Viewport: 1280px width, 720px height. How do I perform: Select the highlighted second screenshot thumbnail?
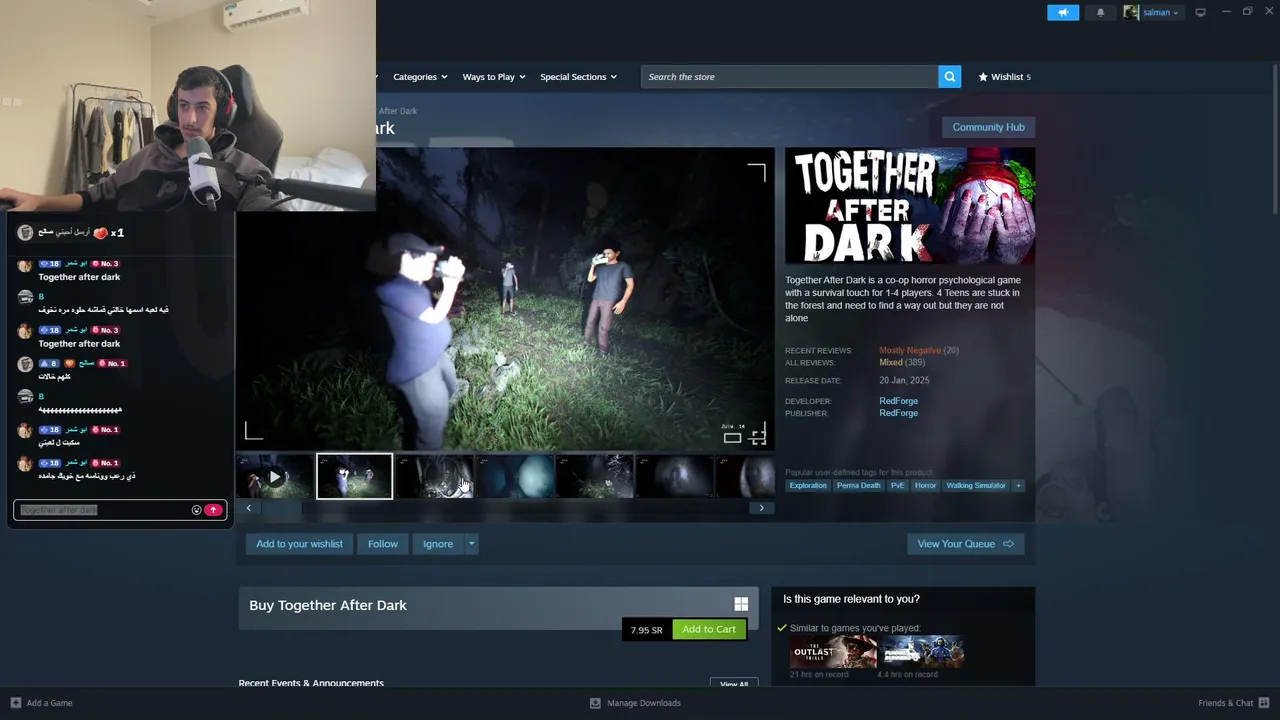355,477
